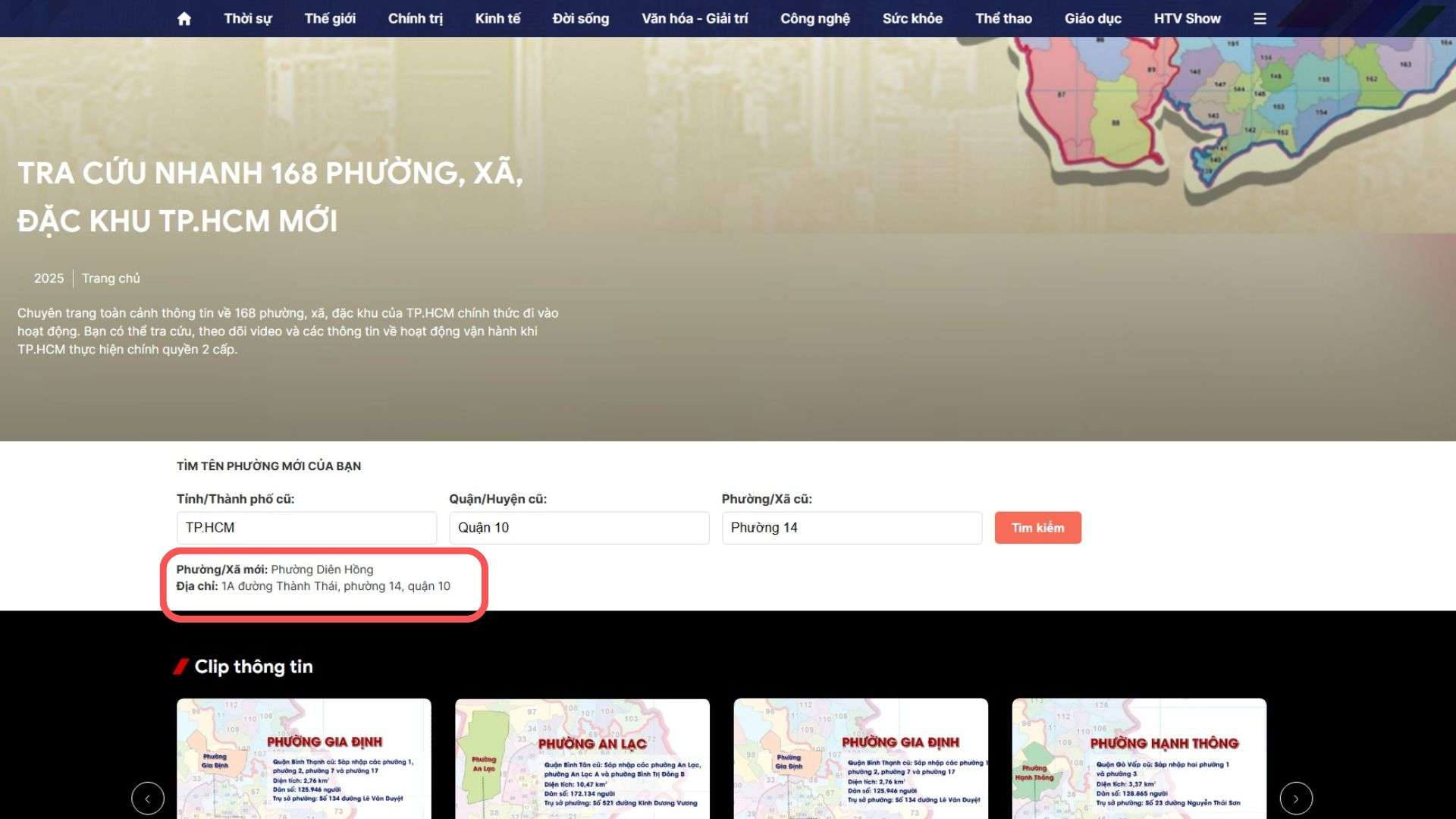Open the Thế giới section
1456x819 pixels.
[330, 19]
